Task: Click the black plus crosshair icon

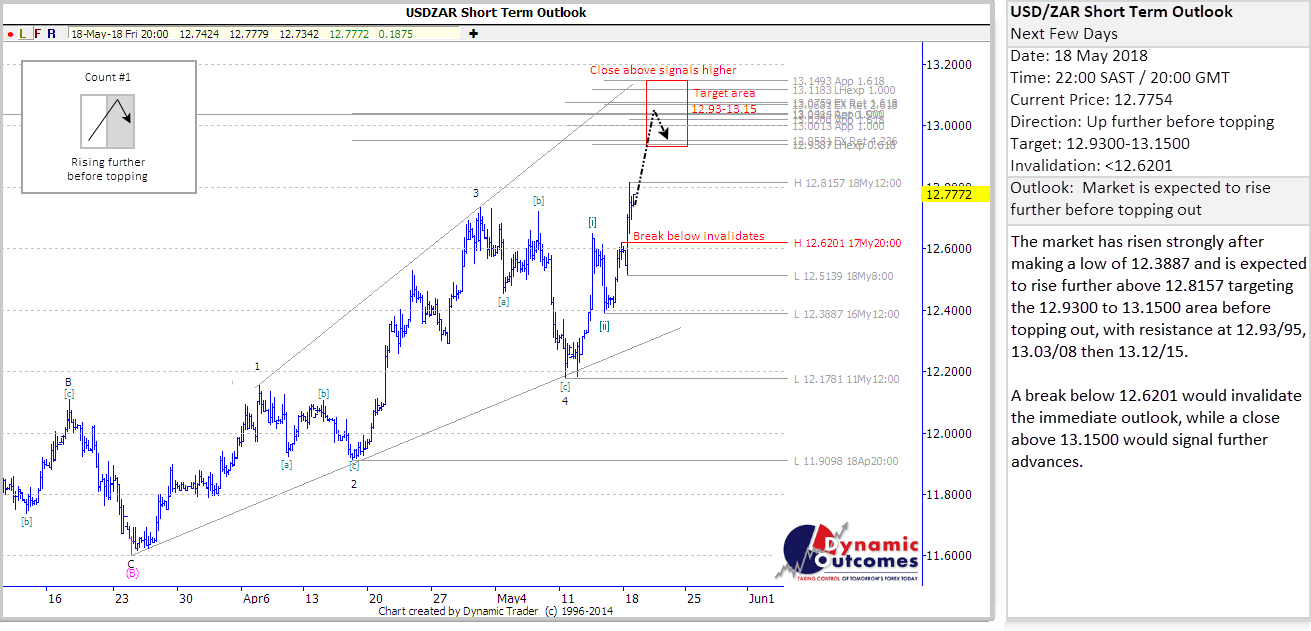Action: [x=473, y=33]
